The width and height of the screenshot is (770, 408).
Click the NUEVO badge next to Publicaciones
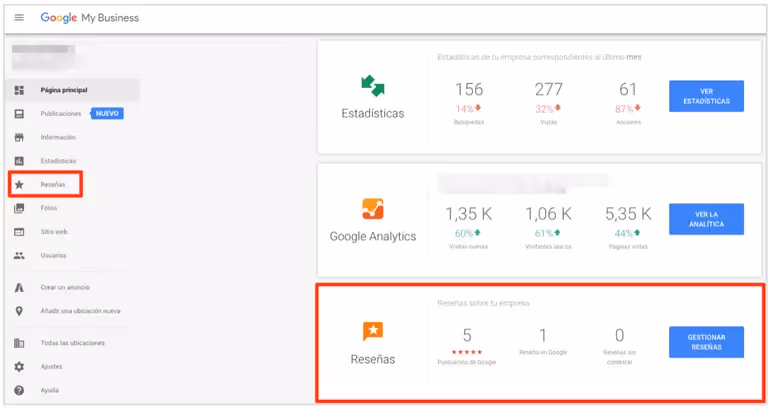[107, 114]
